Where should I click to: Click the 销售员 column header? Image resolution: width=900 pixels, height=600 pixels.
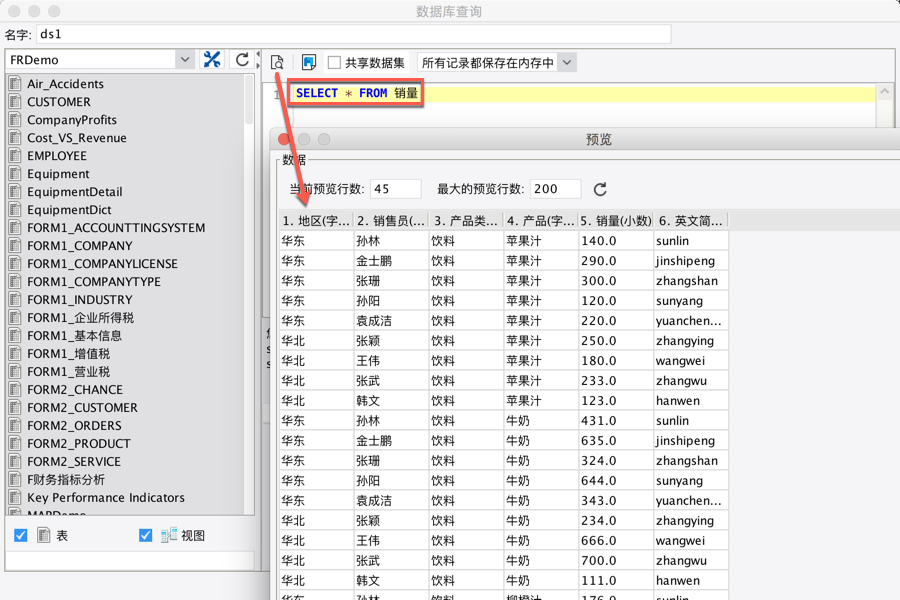click(391, 220)
